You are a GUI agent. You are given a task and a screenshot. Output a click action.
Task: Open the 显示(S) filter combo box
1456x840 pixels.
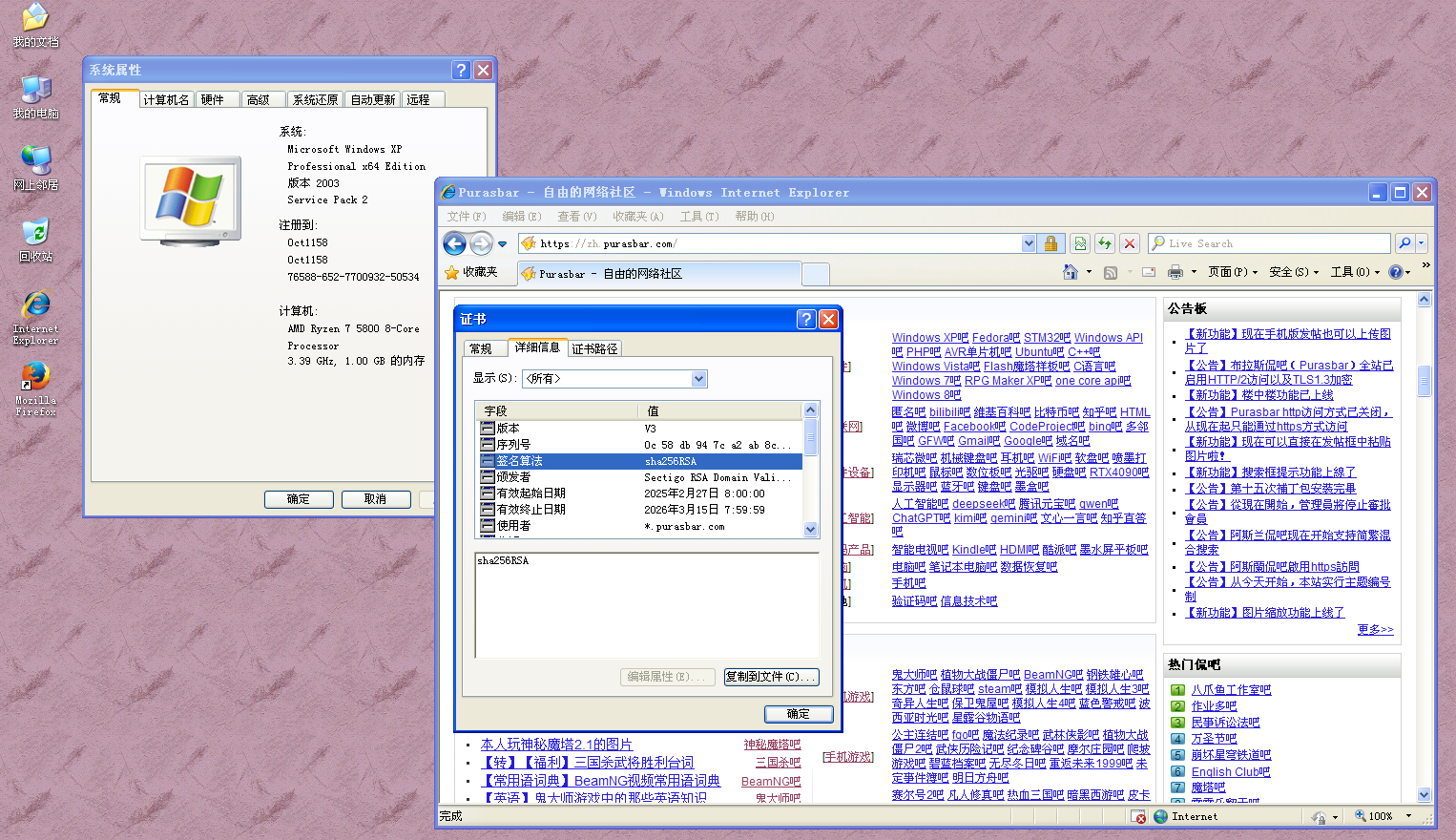pos(614,379)
